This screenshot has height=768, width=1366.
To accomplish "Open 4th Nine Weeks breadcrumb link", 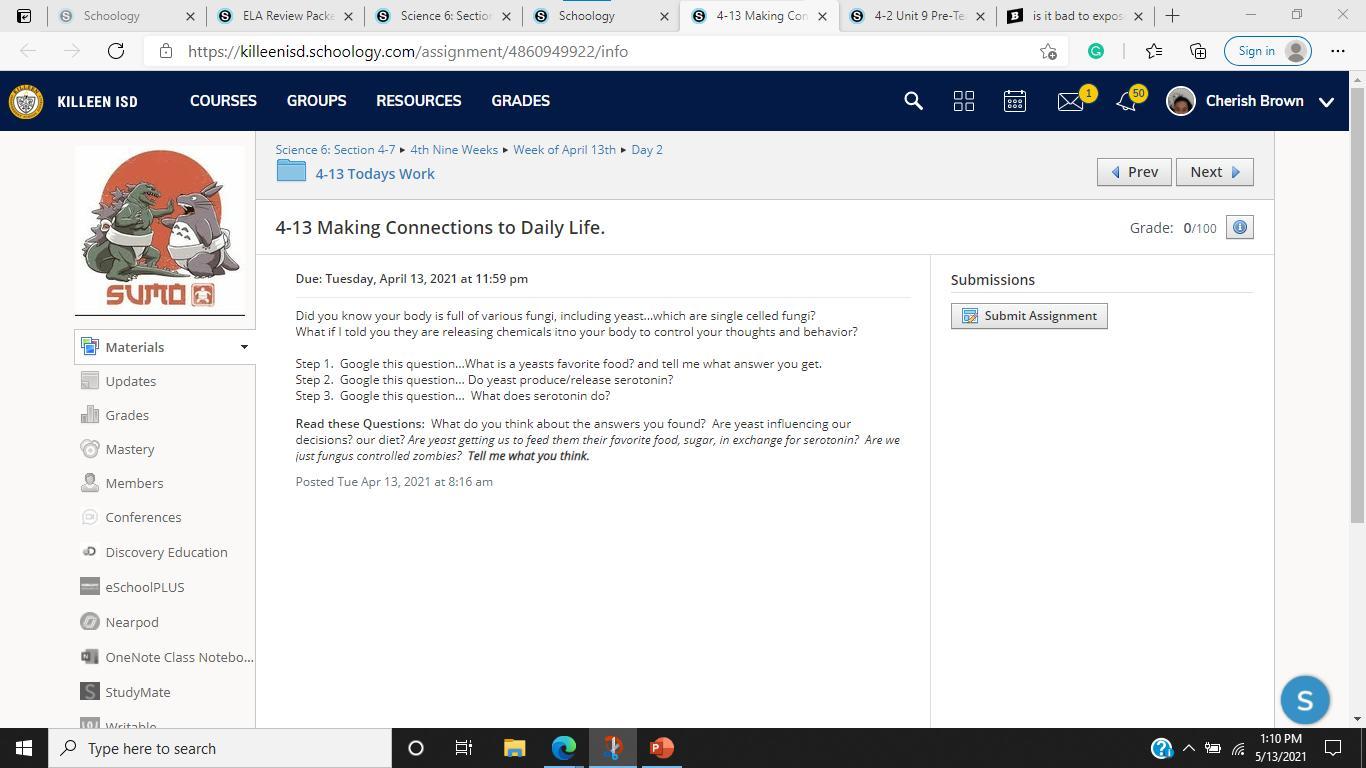I will coord(454,150).
